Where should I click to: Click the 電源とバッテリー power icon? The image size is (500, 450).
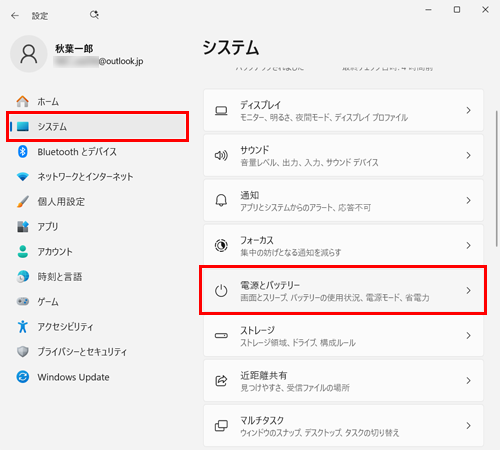click(x=221, y=290)
